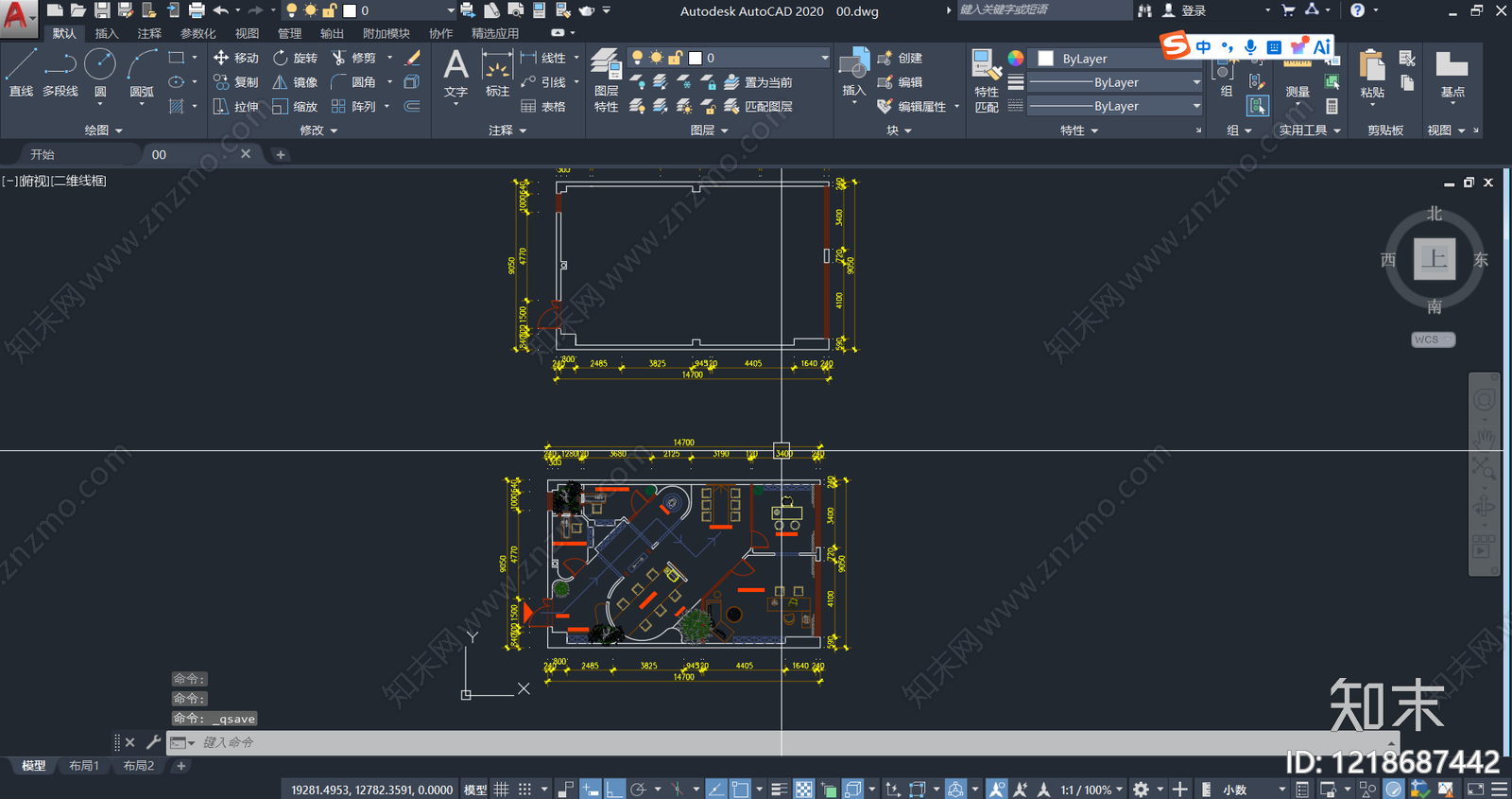Toggle polar tracking in the status bar
This screenshot has width=1512, height=799.
(638, 789)
